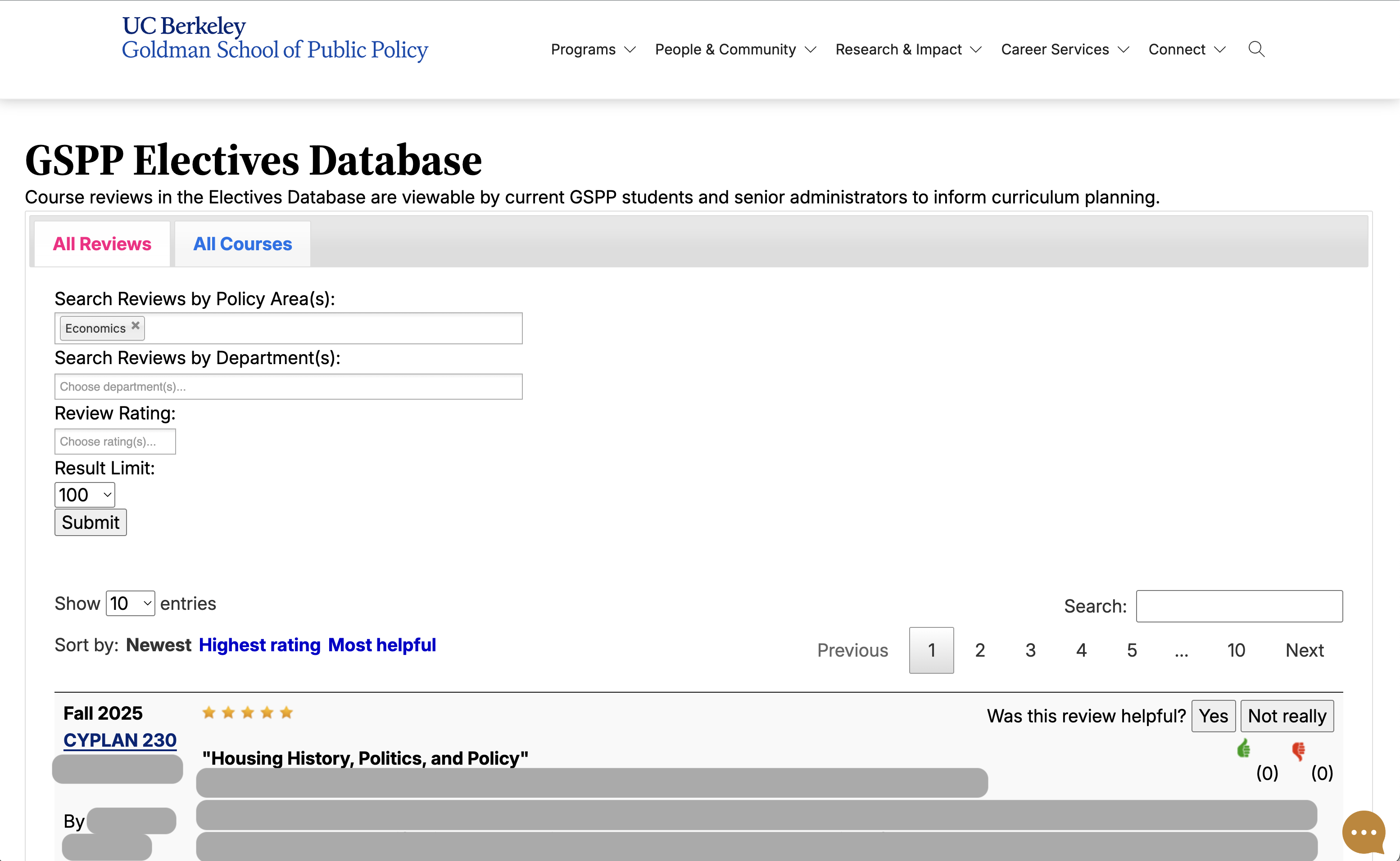Go to page 5 of results

click(x=1131, y=650)
